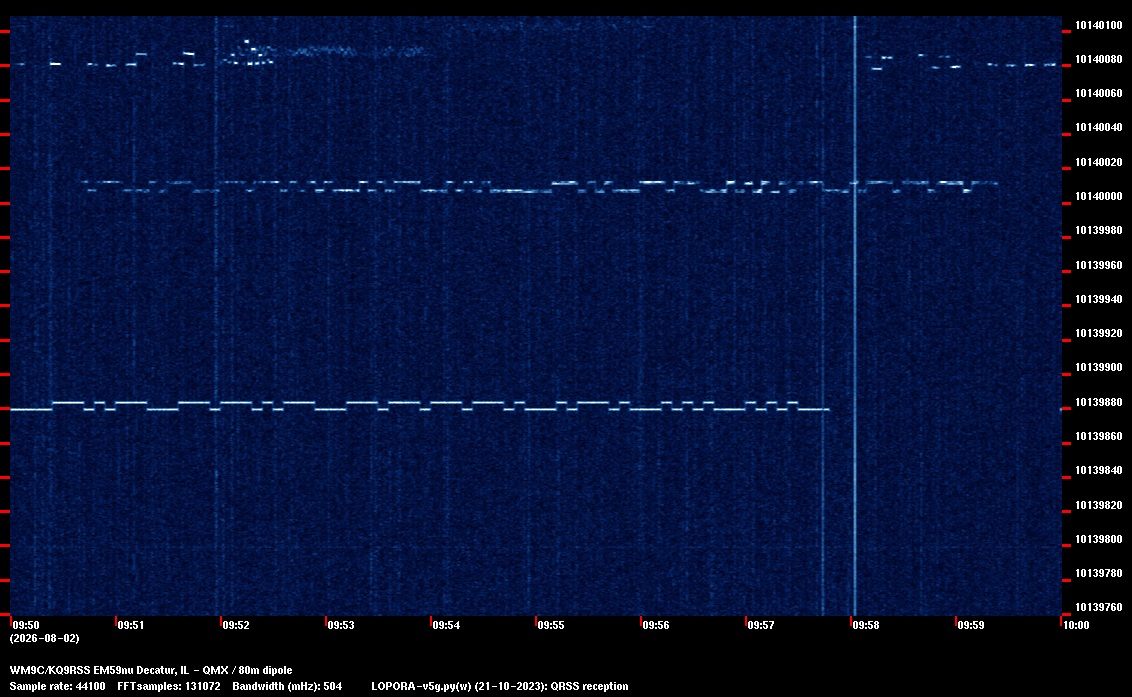Click the 09:50 time label
This screenshot has height=697, width=1132.
[x=26, y=625]
